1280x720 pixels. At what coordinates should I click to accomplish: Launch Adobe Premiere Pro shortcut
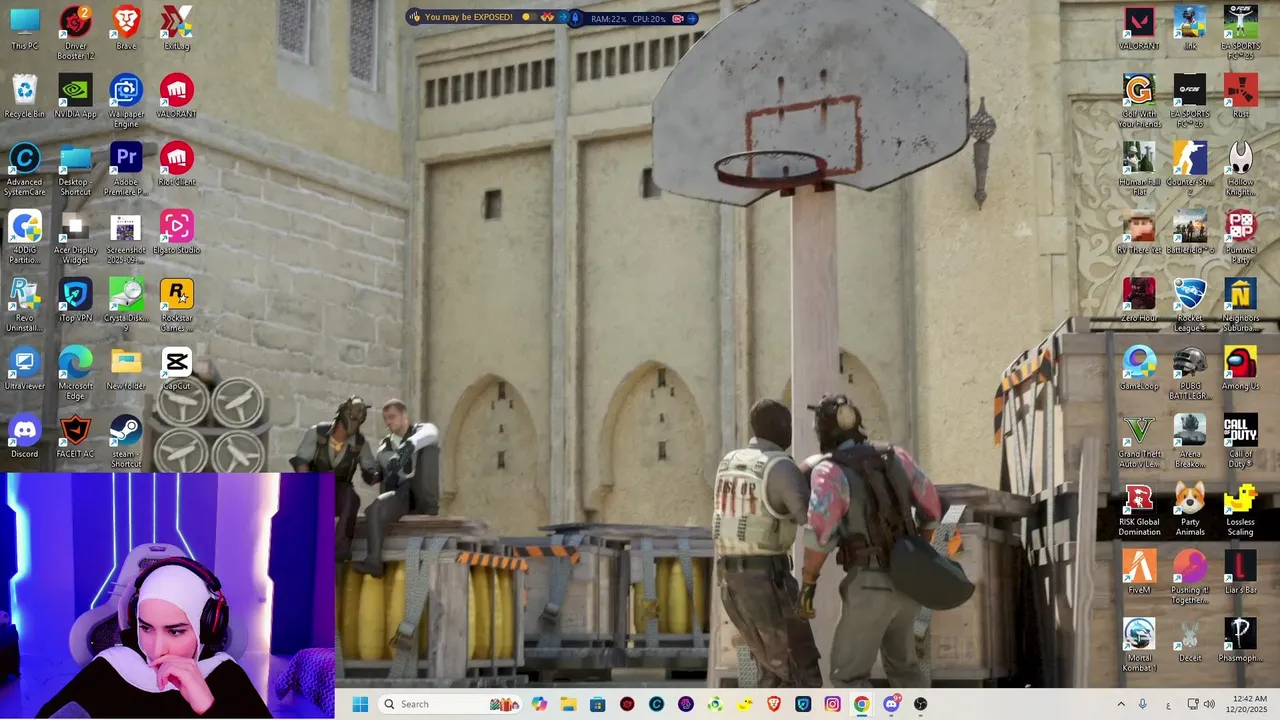coord(126,169)
